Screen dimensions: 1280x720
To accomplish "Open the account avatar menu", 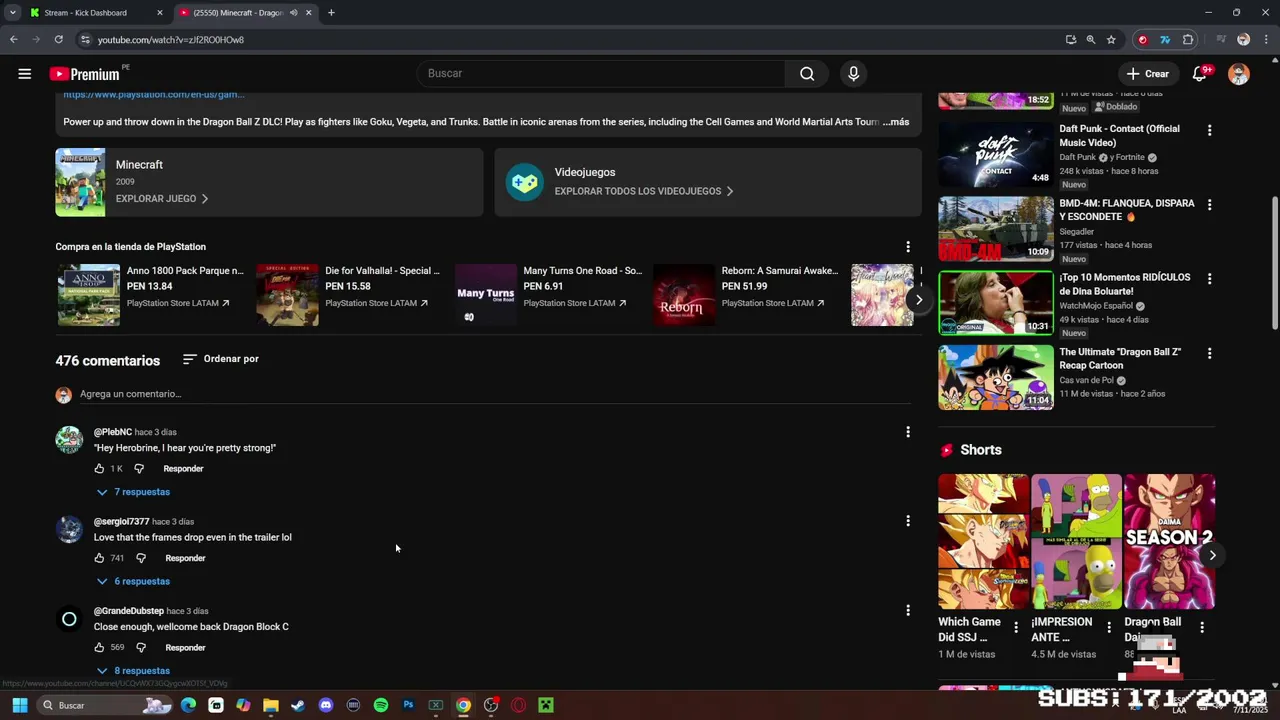I will click(x=1239, y=74).
